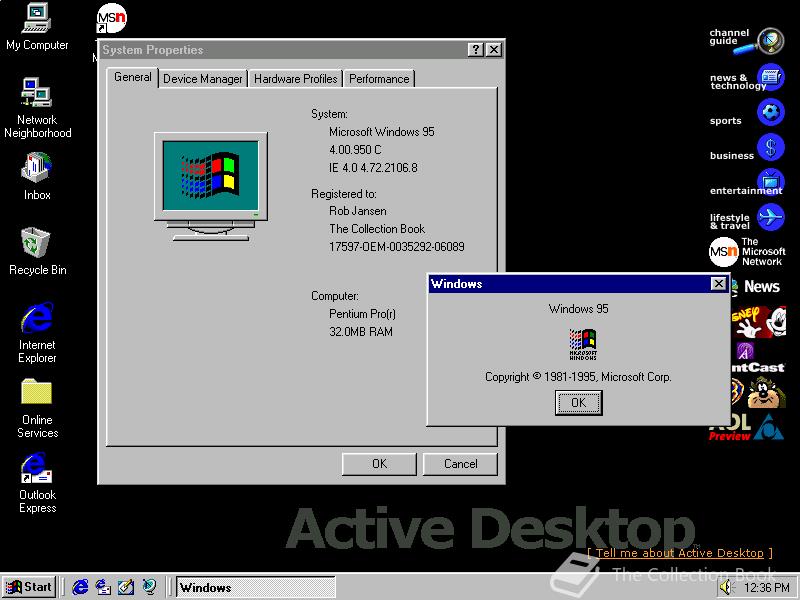This screenshot has height=600, width=800.
Task: Close the Windows 95 about dialog
Action: tap(718, 284)
